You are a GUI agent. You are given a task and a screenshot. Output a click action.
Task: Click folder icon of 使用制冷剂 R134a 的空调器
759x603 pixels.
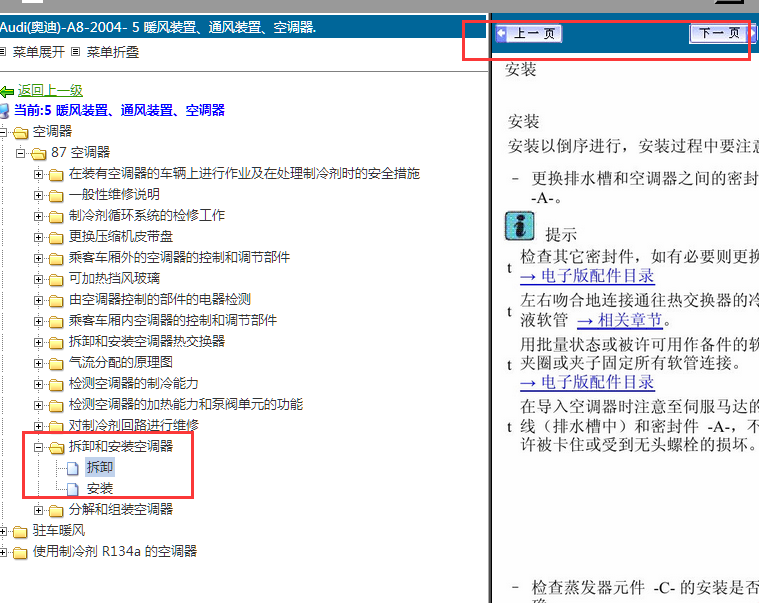[20, 553]
